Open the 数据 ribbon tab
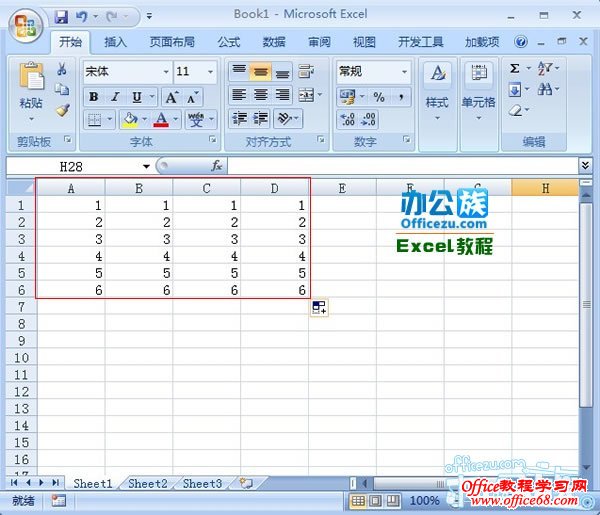The width and height of the screenshot is (600, 515). tap(274, 42)
